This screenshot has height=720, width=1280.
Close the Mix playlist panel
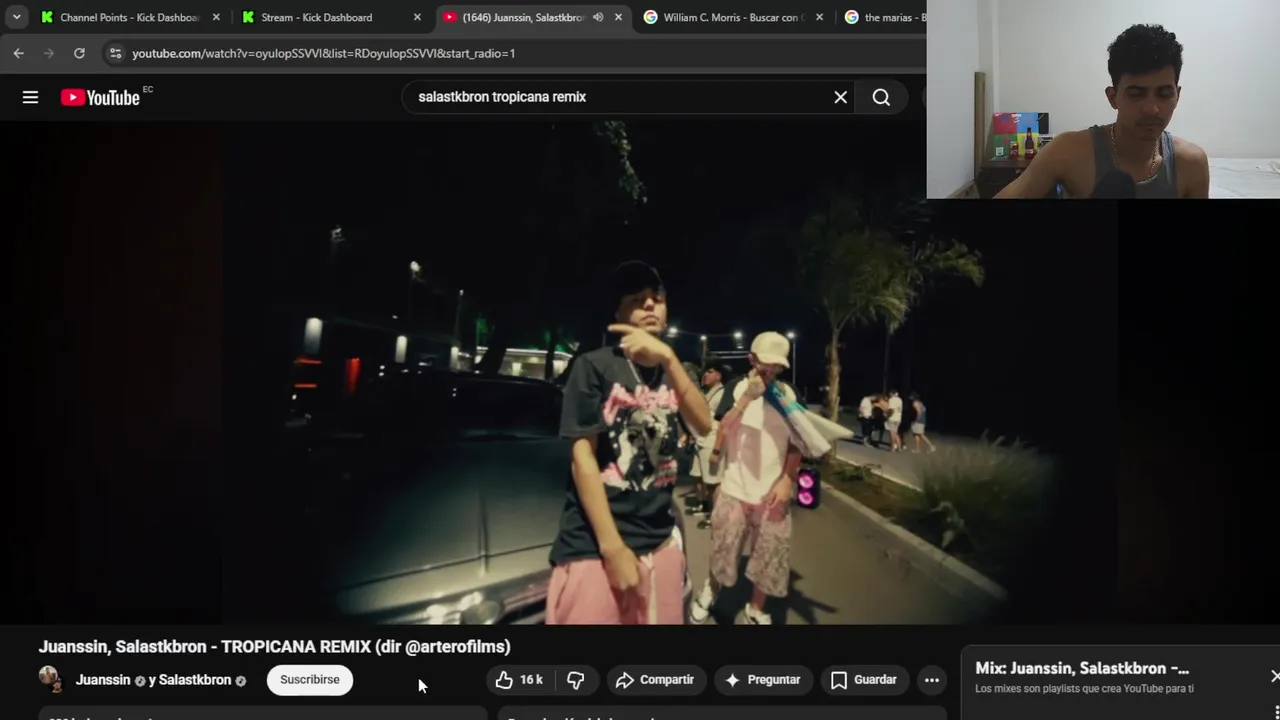point(1274,677)
